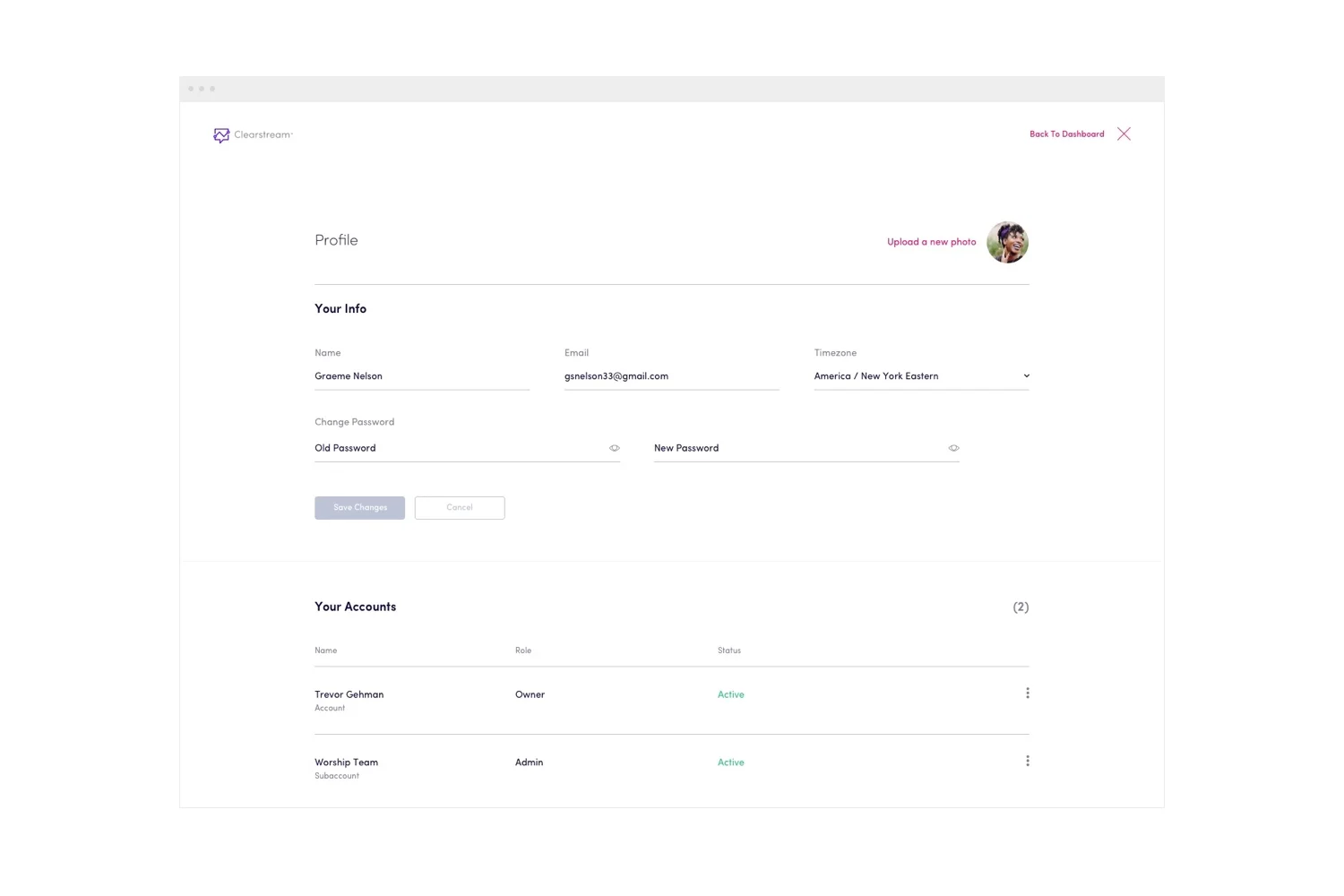1344x896 pixels.
Task: Click the accounts count (2)
Action: (x=1021, y=607)
